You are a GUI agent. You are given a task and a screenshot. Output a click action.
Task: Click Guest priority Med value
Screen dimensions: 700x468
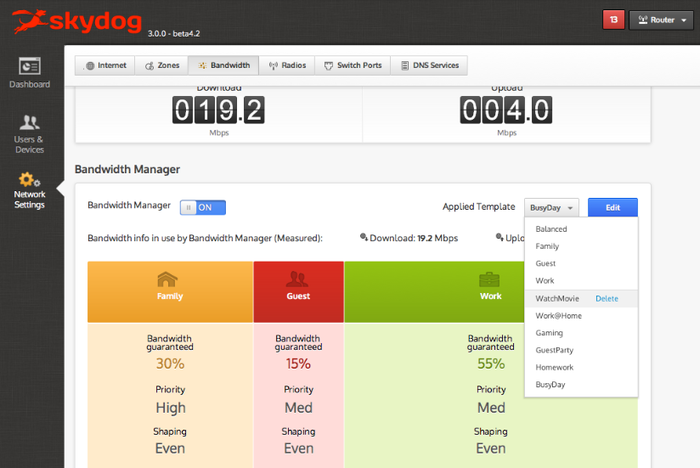click(299, 408)
